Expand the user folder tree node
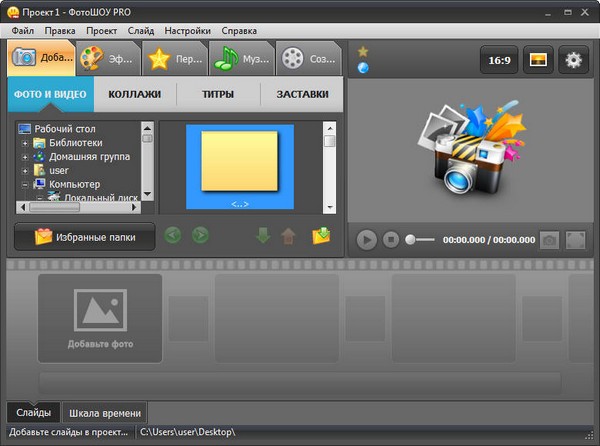This screenshot has width=600, height=446. coord(25,171)
